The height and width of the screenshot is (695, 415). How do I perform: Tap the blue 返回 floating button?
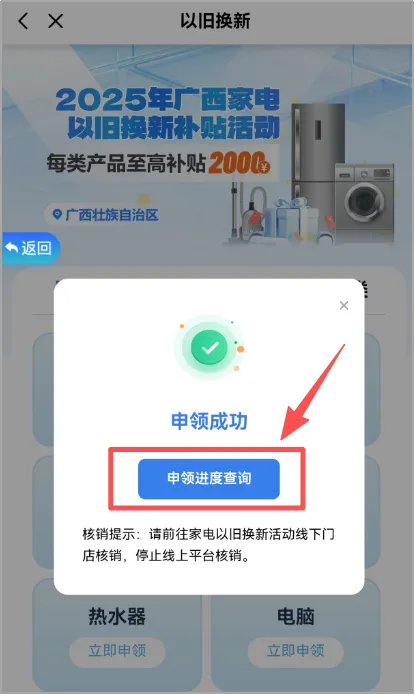pyautogui.click(x=30, y=248)
